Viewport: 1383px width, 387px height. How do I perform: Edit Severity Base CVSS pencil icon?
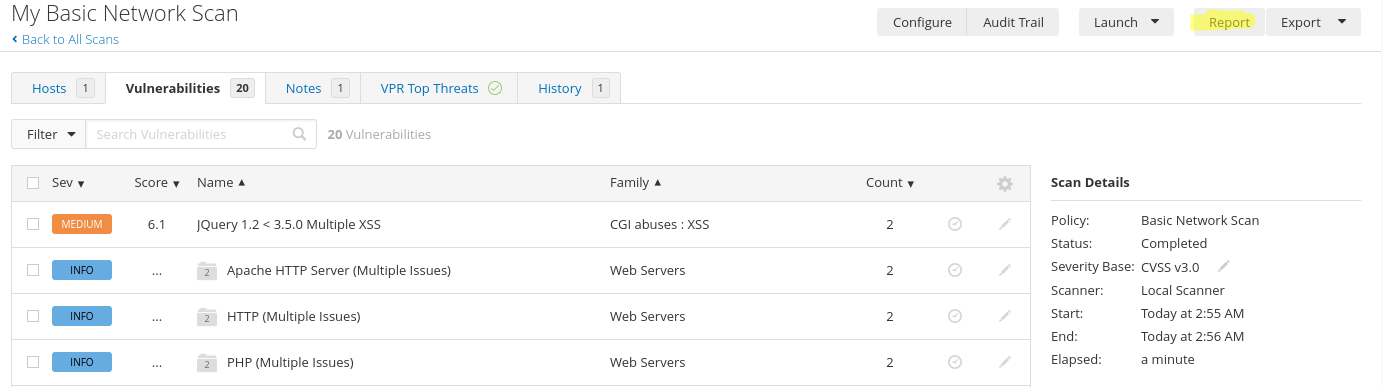click(1223, 266)
